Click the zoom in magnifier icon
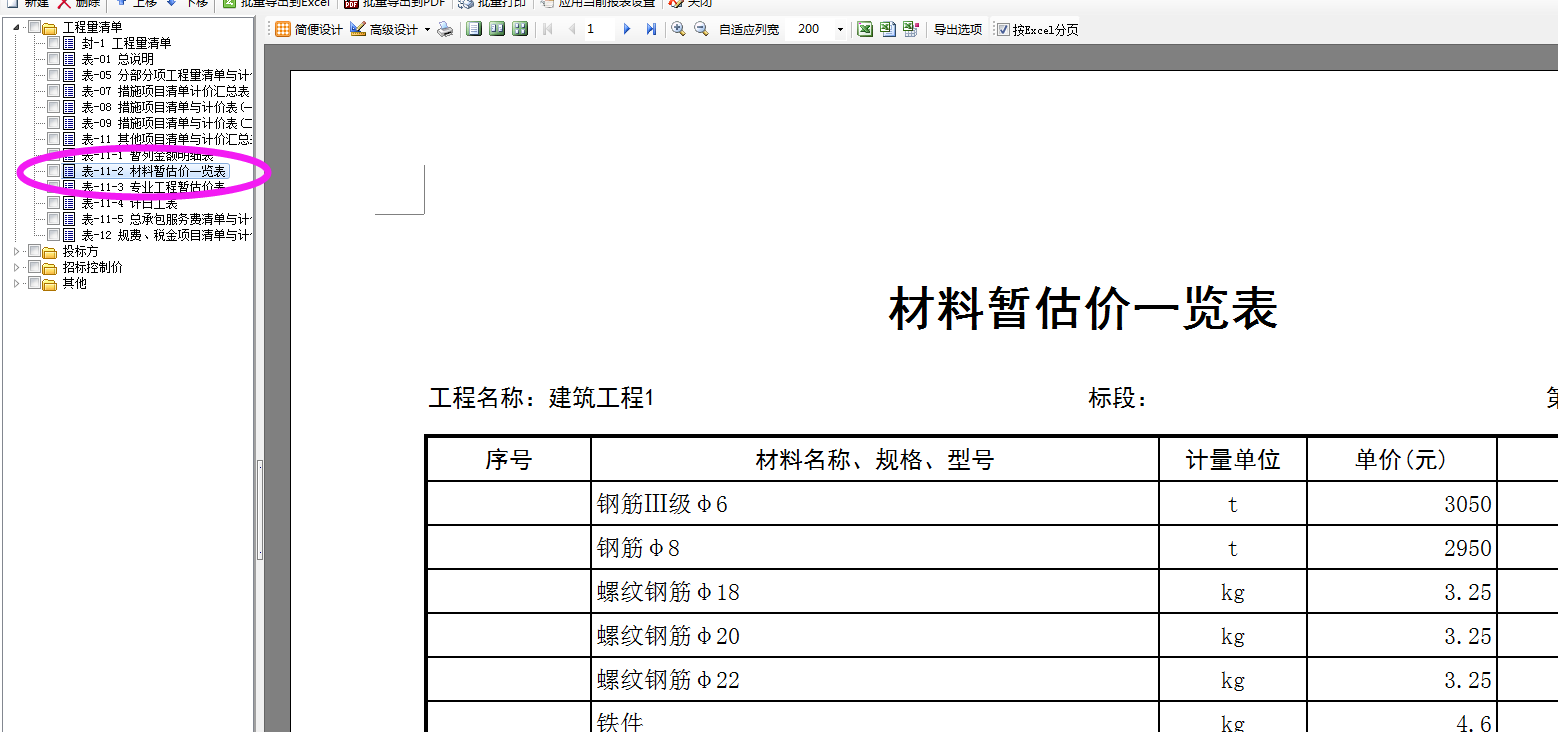 [x=678, y=29]
